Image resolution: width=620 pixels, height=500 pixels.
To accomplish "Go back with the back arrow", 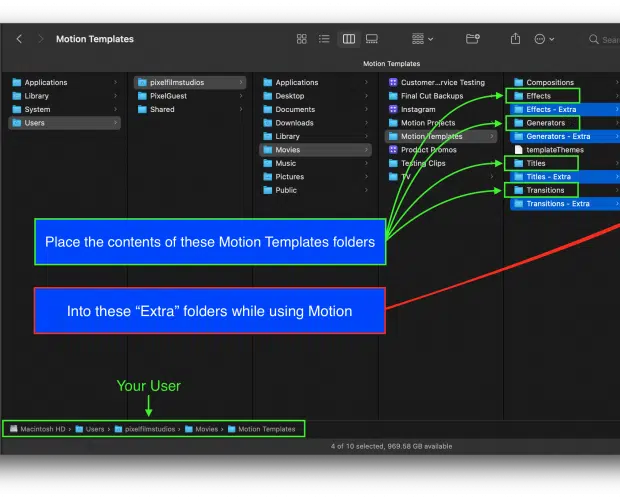I will [x=19, y=39].
